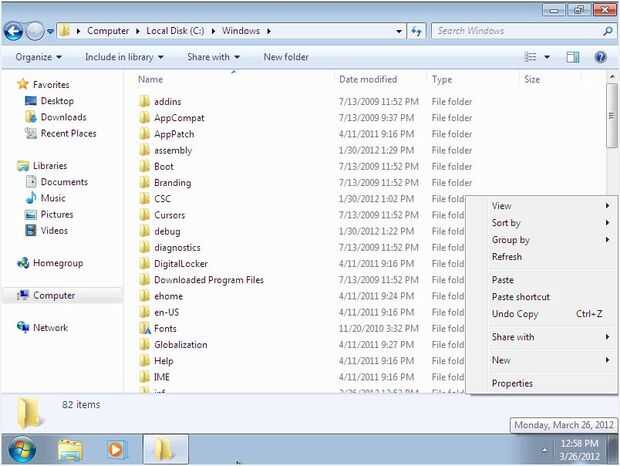Choose Refresh from context menu

[x=541, y=257]
